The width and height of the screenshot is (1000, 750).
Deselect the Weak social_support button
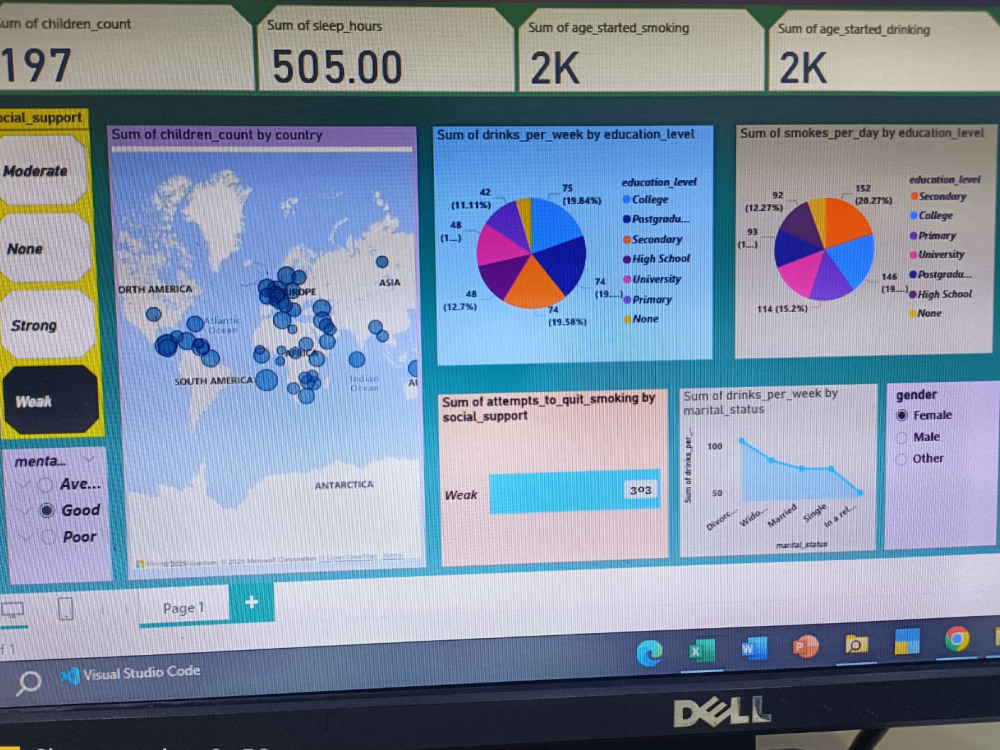tap(50, 401)
